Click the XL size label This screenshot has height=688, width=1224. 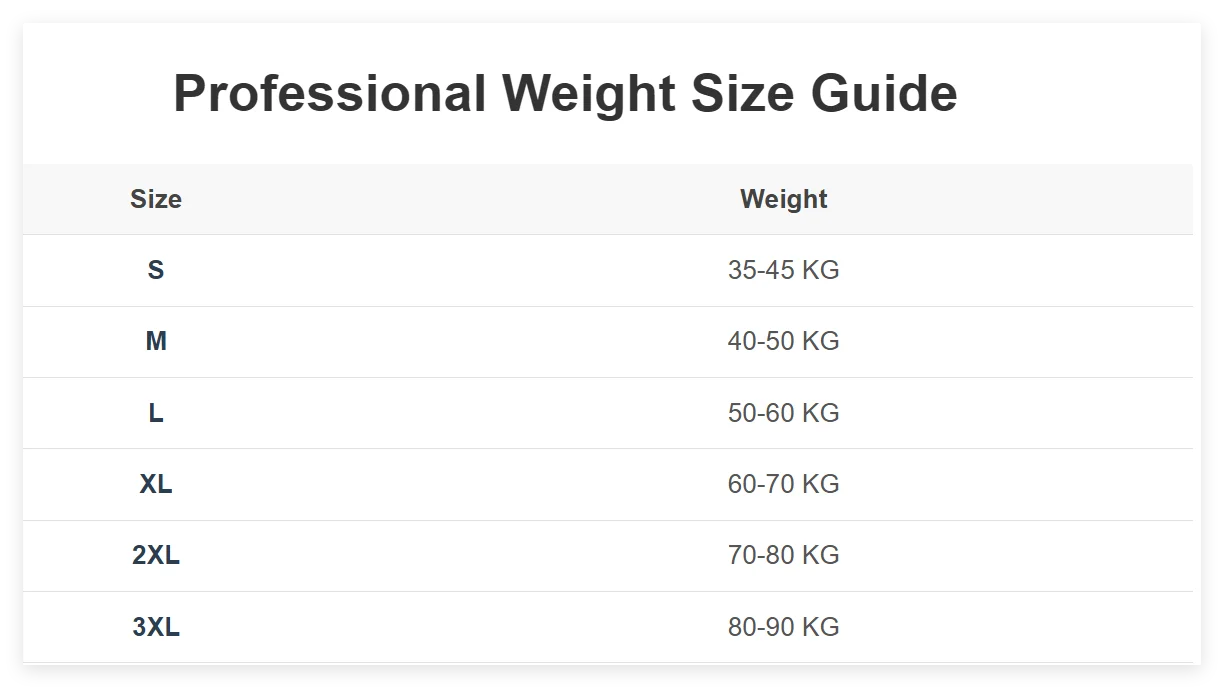tap(156, 484)
